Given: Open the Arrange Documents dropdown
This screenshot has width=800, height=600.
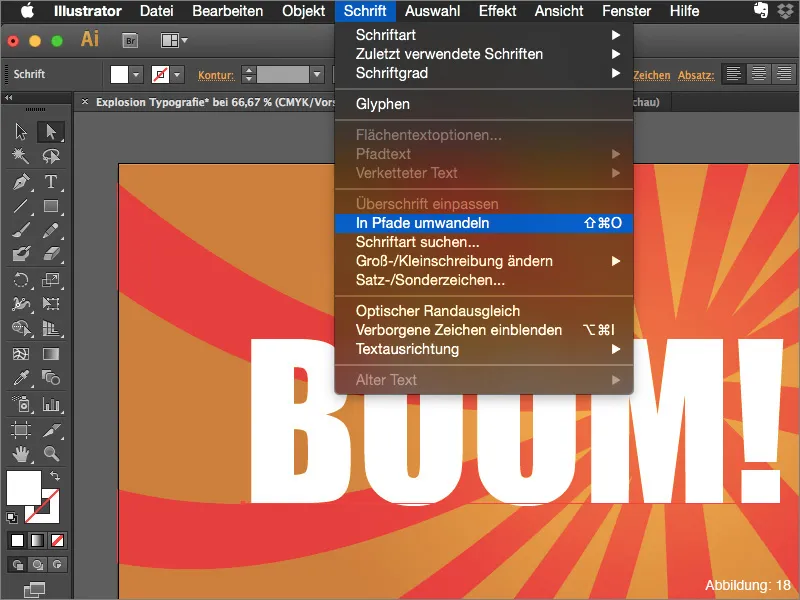Looking at the screenshot, I should [174, 40].
